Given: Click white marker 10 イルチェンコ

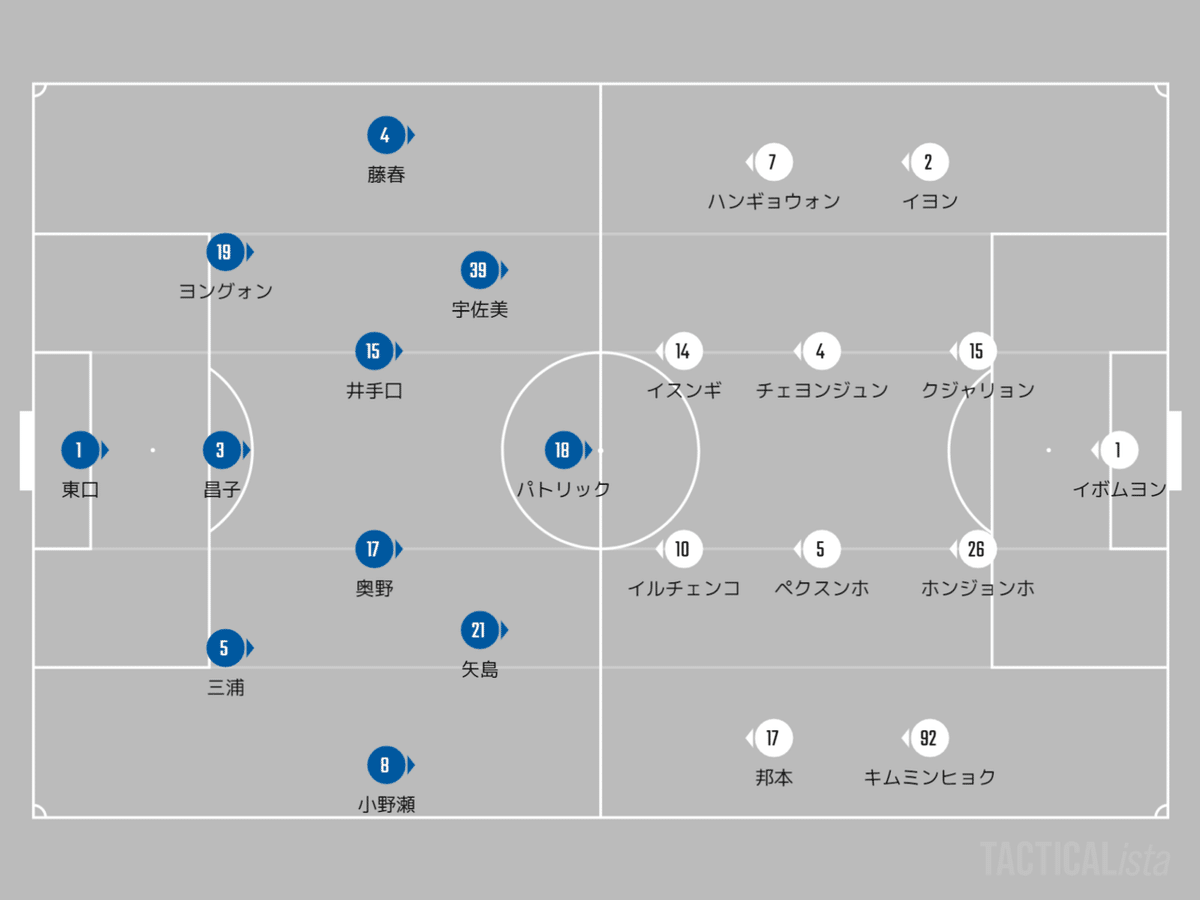Looking at the screenshot, I should click(x=683, y=549).
